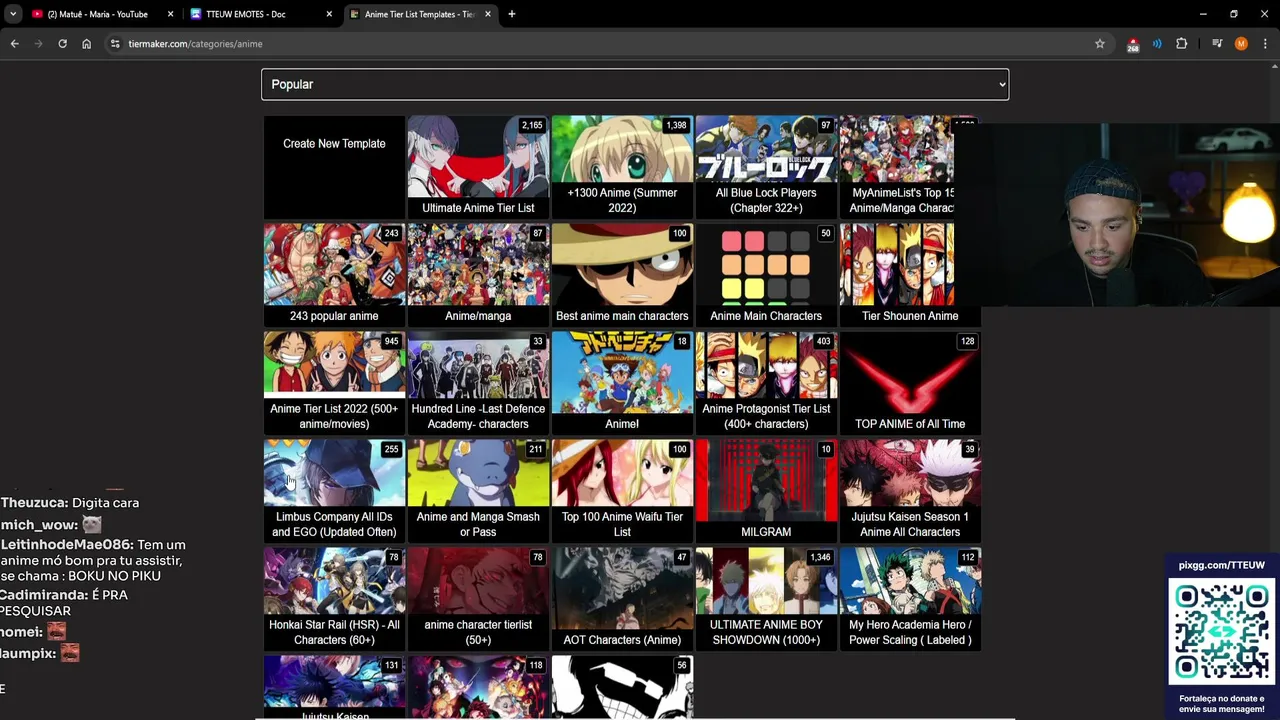Open My Hero Academia Power Scaling template
The image size is (1280, 720).
point(910,599)
